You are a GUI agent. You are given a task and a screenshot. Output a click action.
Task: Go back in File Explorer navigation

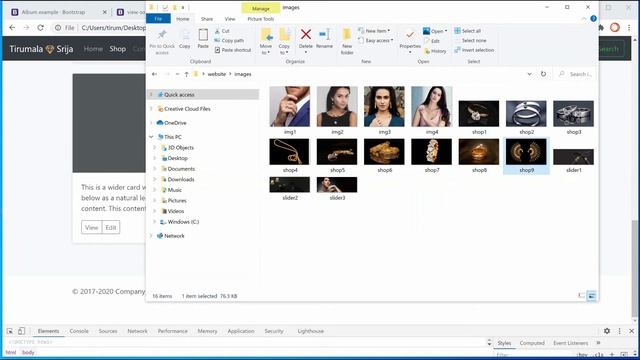[x=154, y=74]
